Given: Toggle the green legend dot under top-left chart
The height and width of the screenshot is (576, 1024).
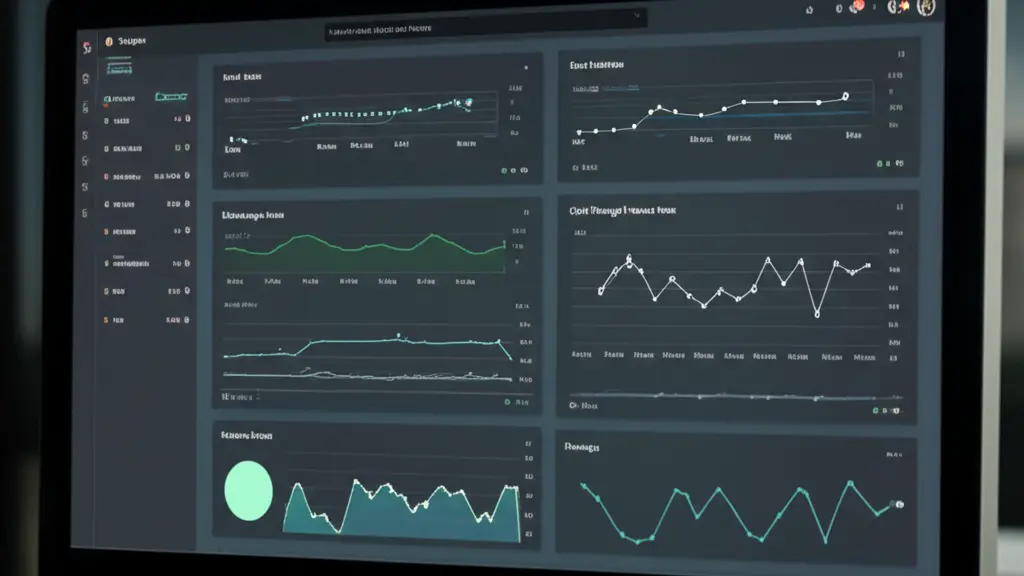Looking at the screenshot, I should point(505,171).
